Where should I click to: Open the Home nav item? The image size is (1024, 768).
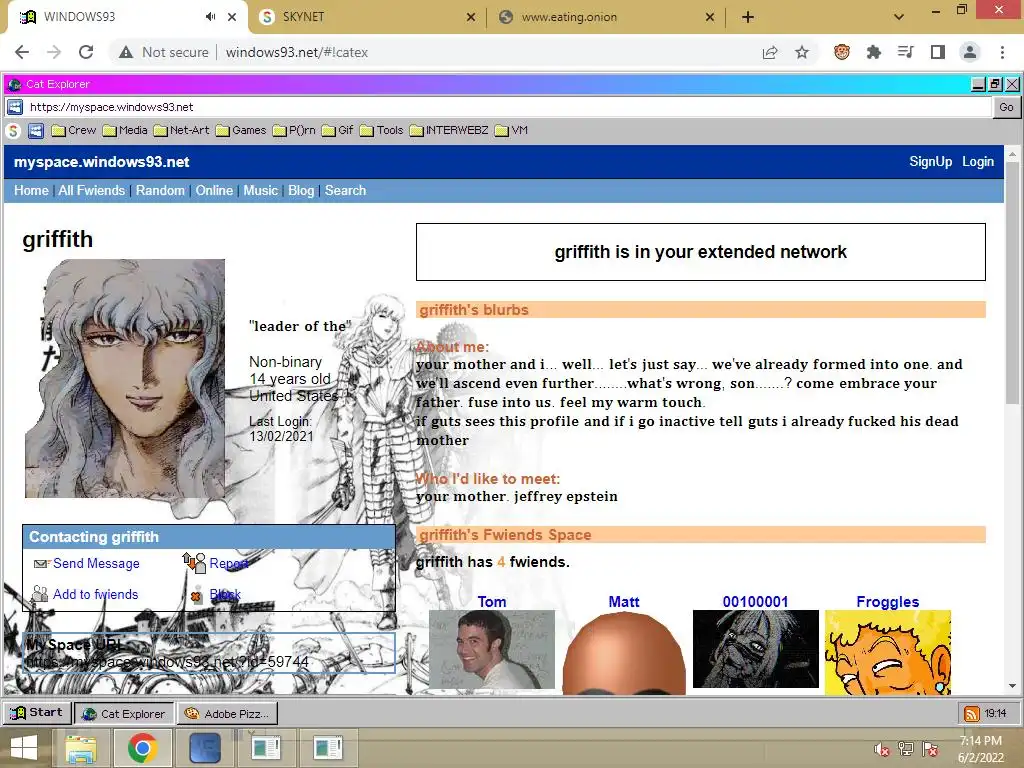pyautogui.click(x=31, y=191)
